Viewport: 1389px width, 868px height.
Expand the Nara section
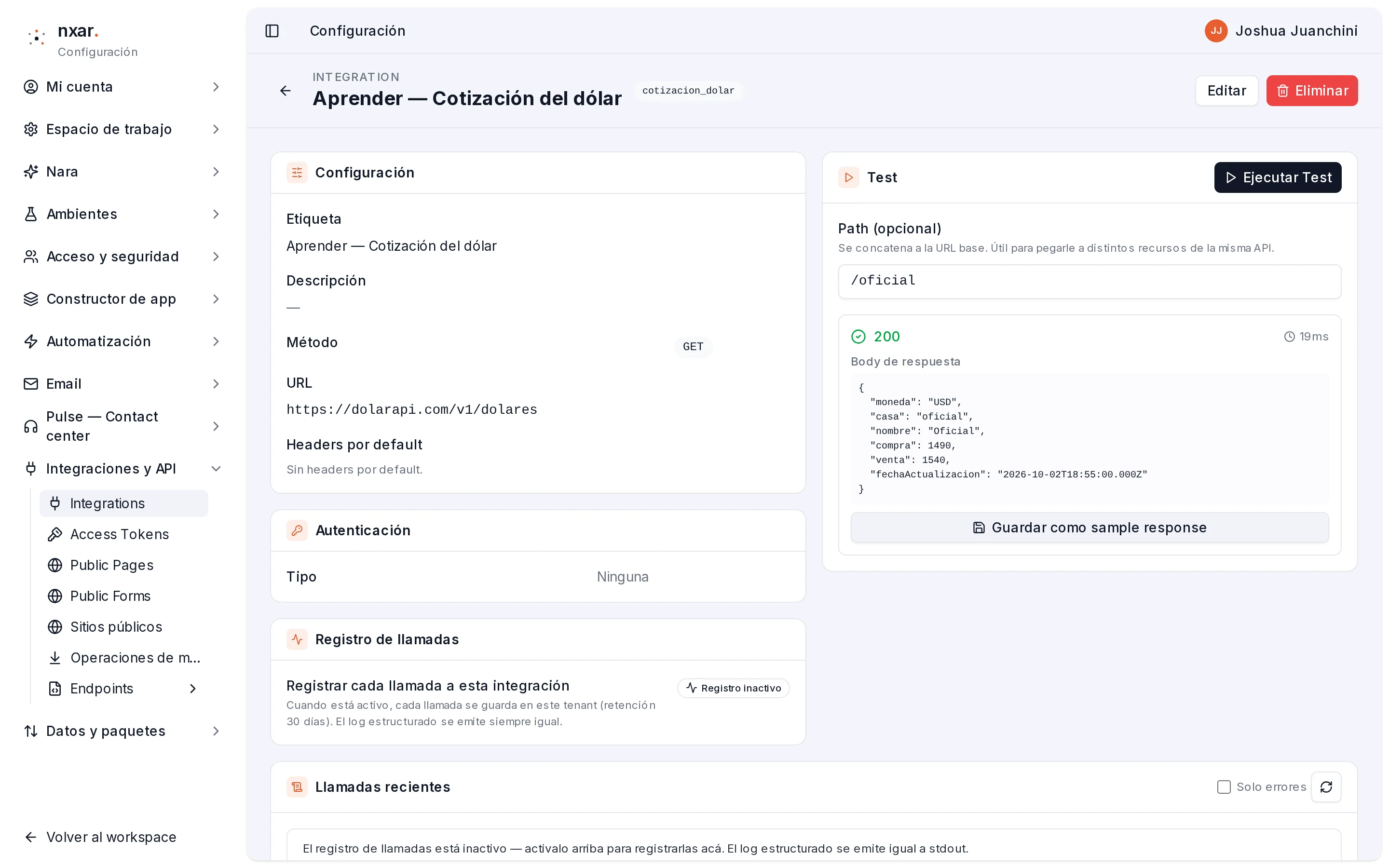click(122, 172)
